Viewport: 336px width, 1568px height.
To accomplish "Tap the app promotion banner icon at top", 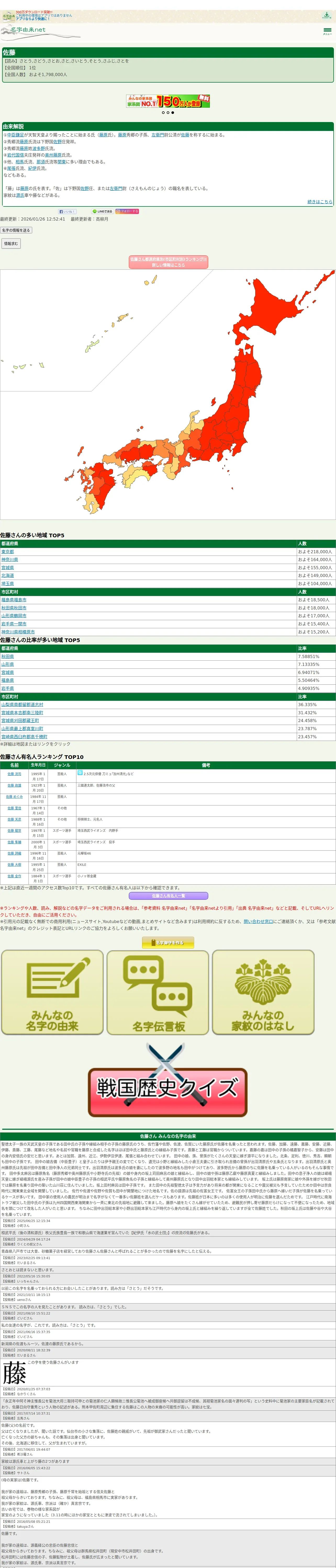I will [9, 16].
